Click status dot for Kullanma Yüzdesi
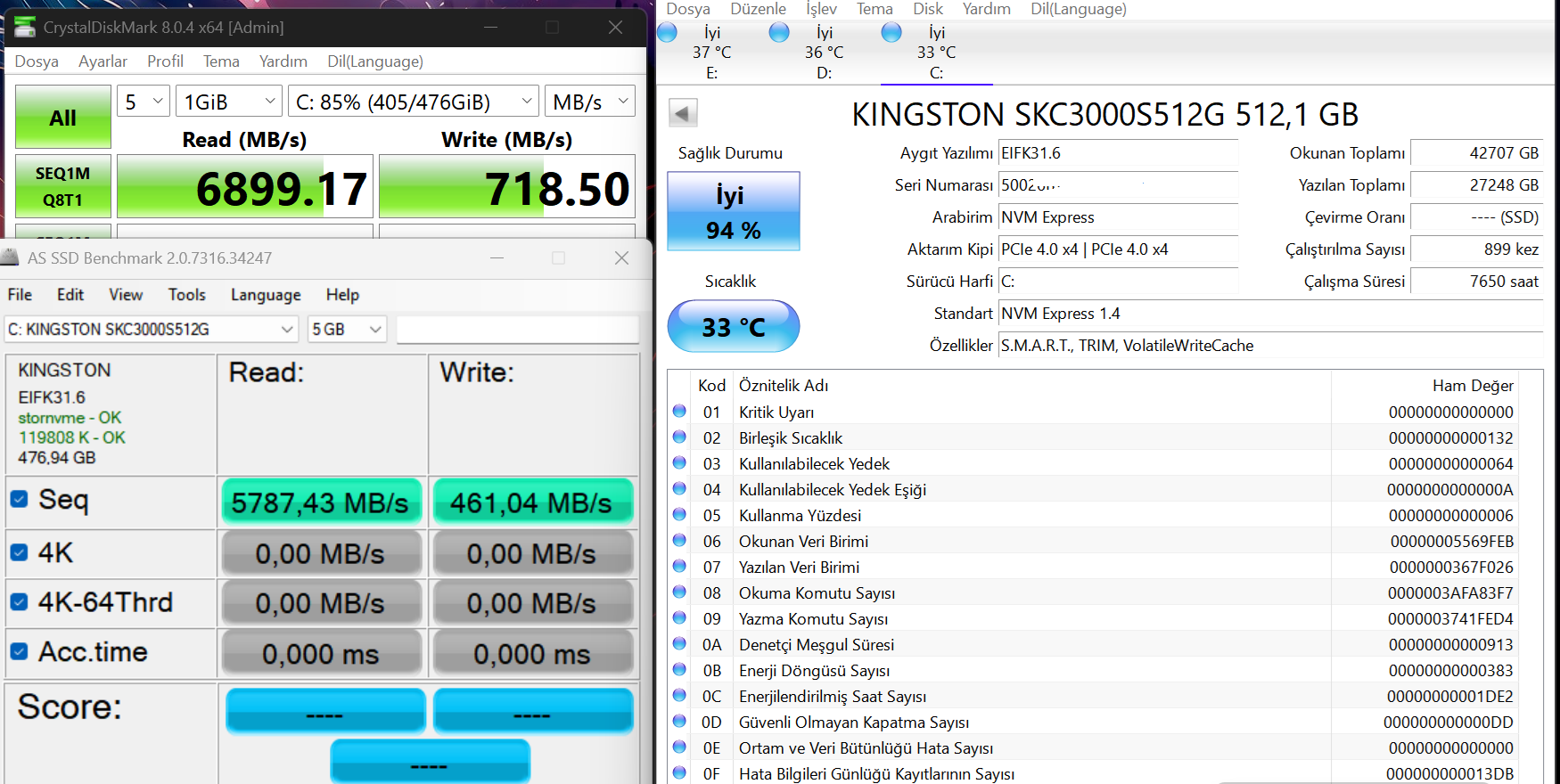1560x784 pixels. [x=679, y=515]
